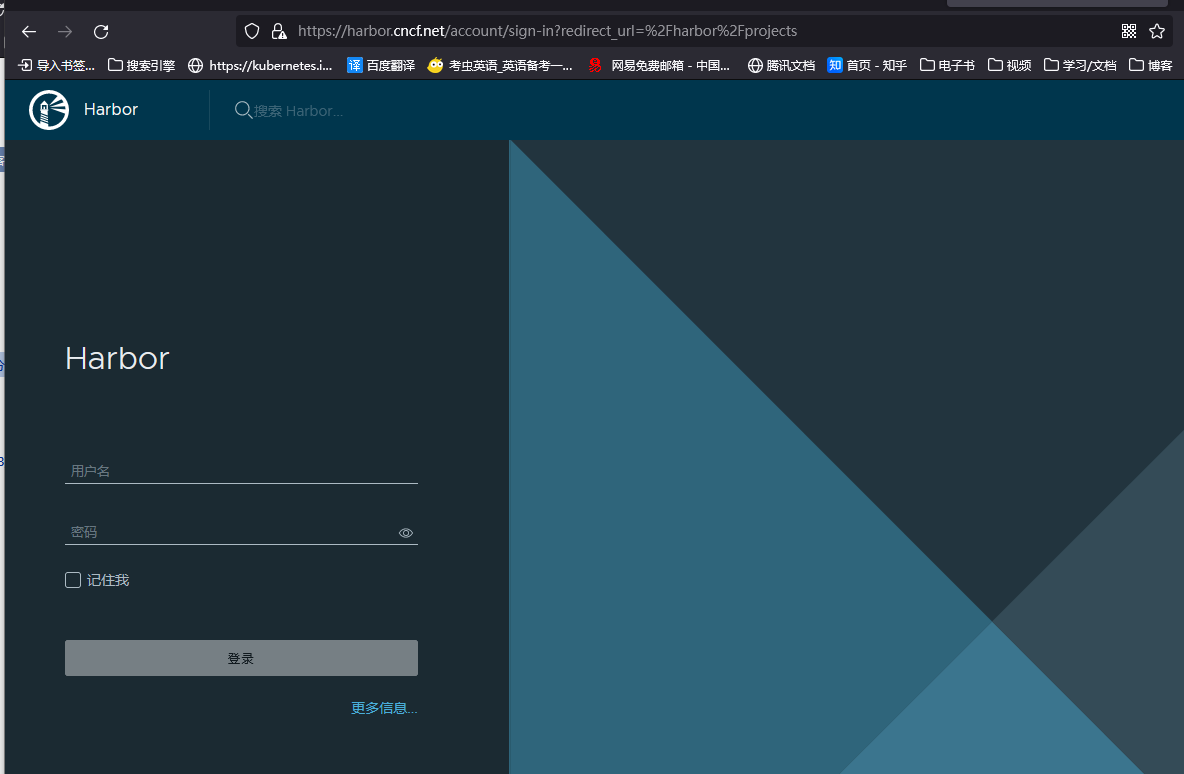
Task: View site security via padlock icon
Action: tap(279, 31)
